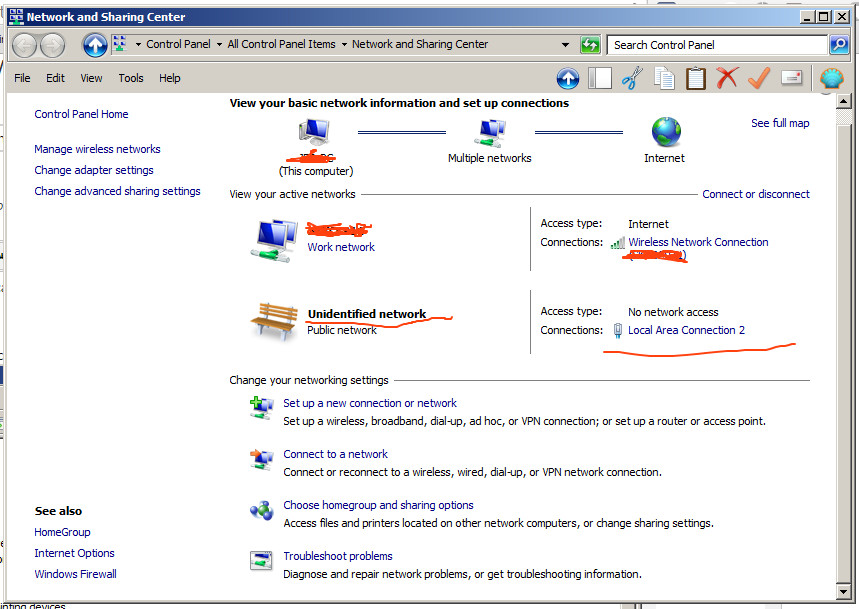Open Change adapter settings

click(x=94, y=170)
